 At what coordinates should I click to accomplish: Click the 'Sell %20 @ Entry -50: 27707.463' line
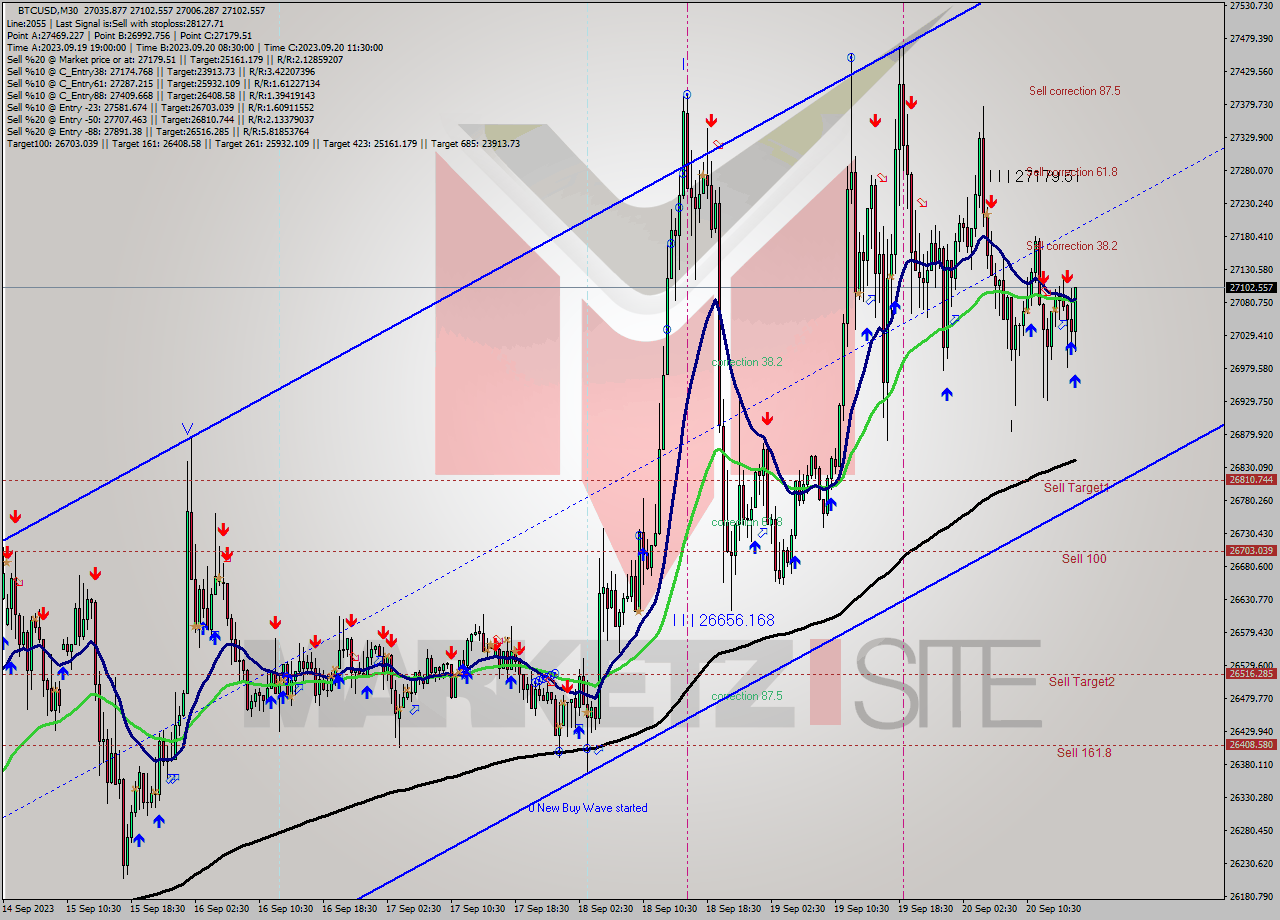[x=160, y=119]
